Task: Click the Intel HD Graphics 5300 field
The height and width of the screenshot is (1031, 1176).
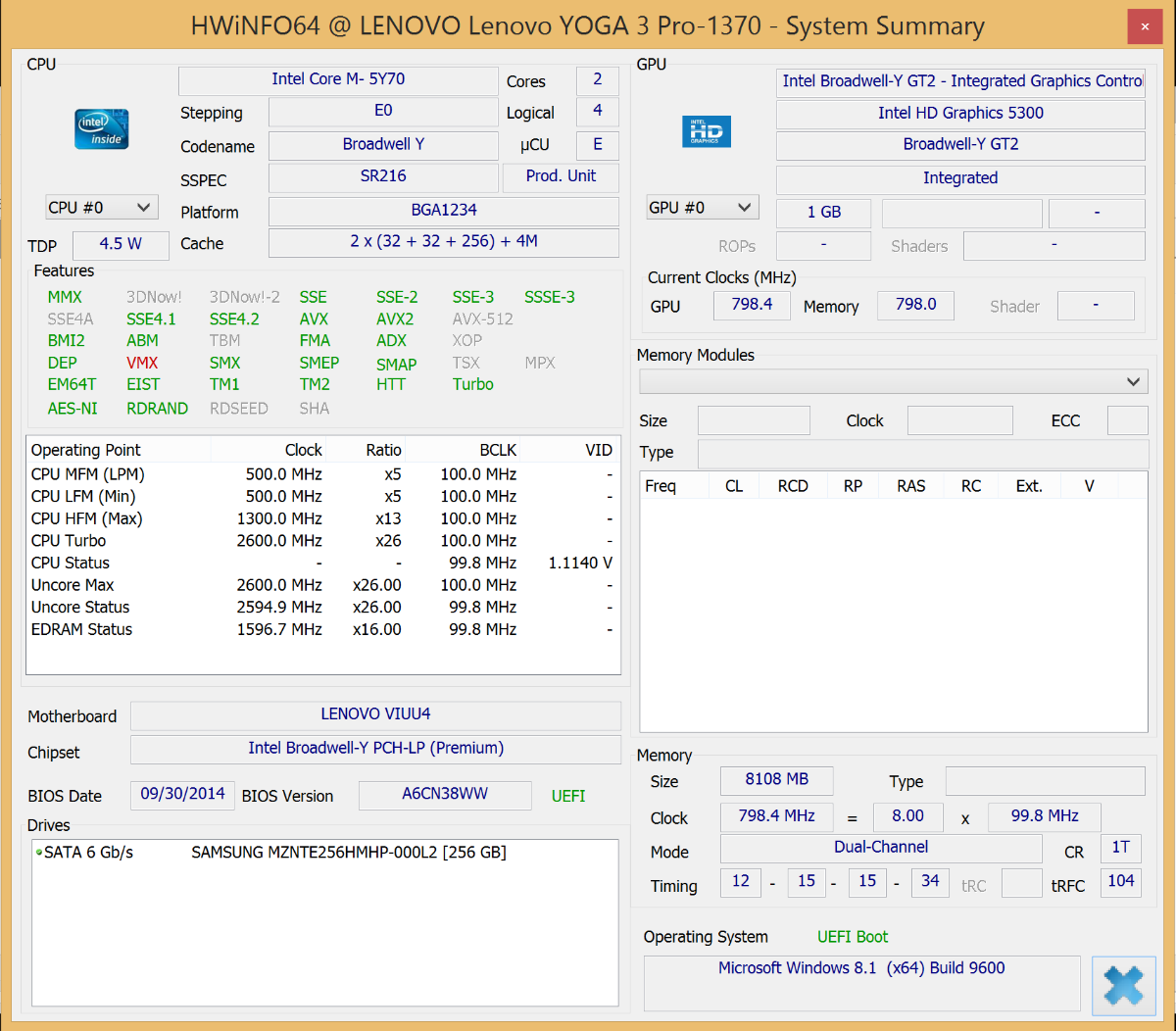Action: coord(959,114)
